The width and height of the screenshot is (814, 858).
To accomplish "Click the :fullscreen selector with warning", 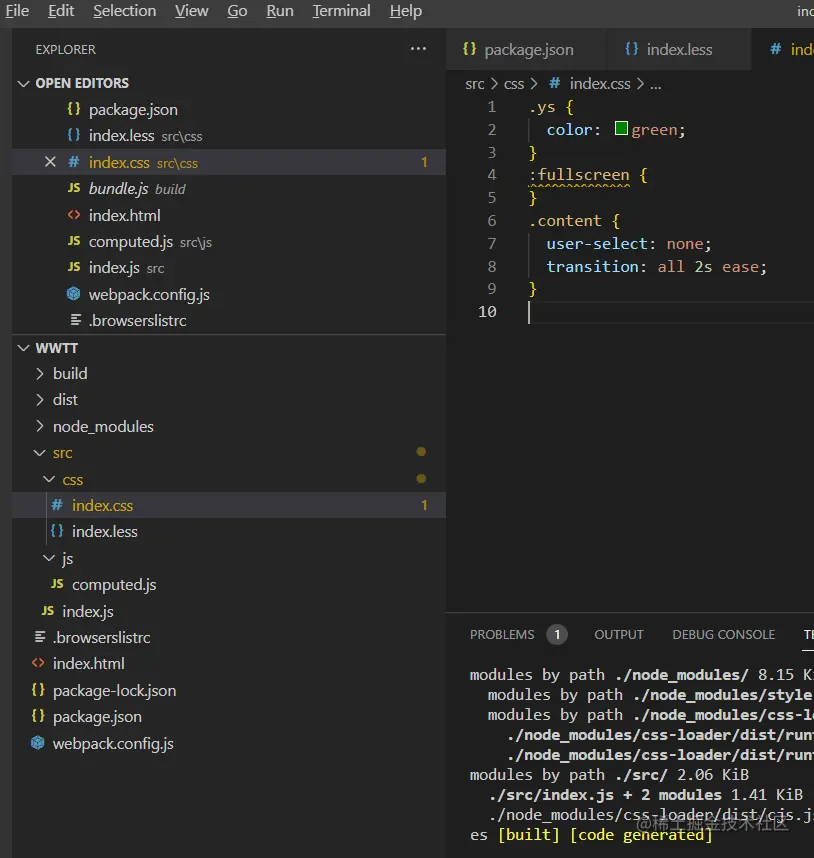I will 579,175.
